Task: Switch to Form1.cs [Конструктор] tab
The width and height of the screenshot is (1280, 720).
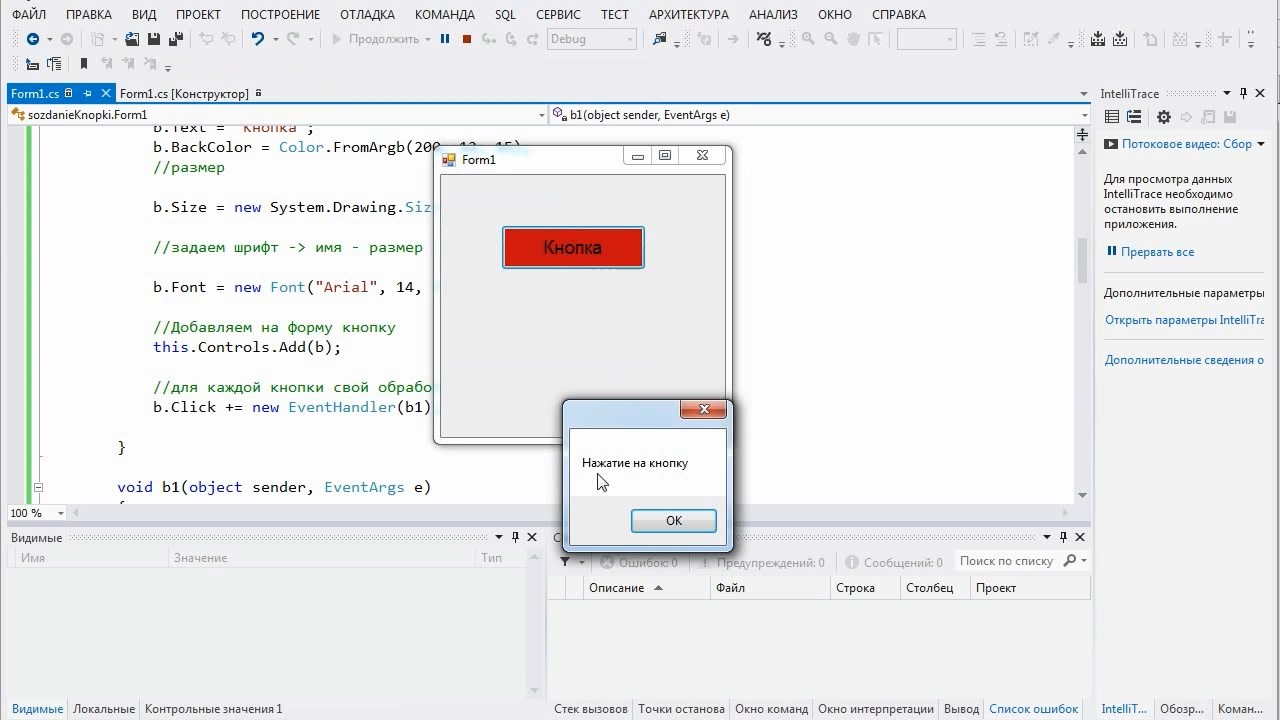Action: point(184,94)
